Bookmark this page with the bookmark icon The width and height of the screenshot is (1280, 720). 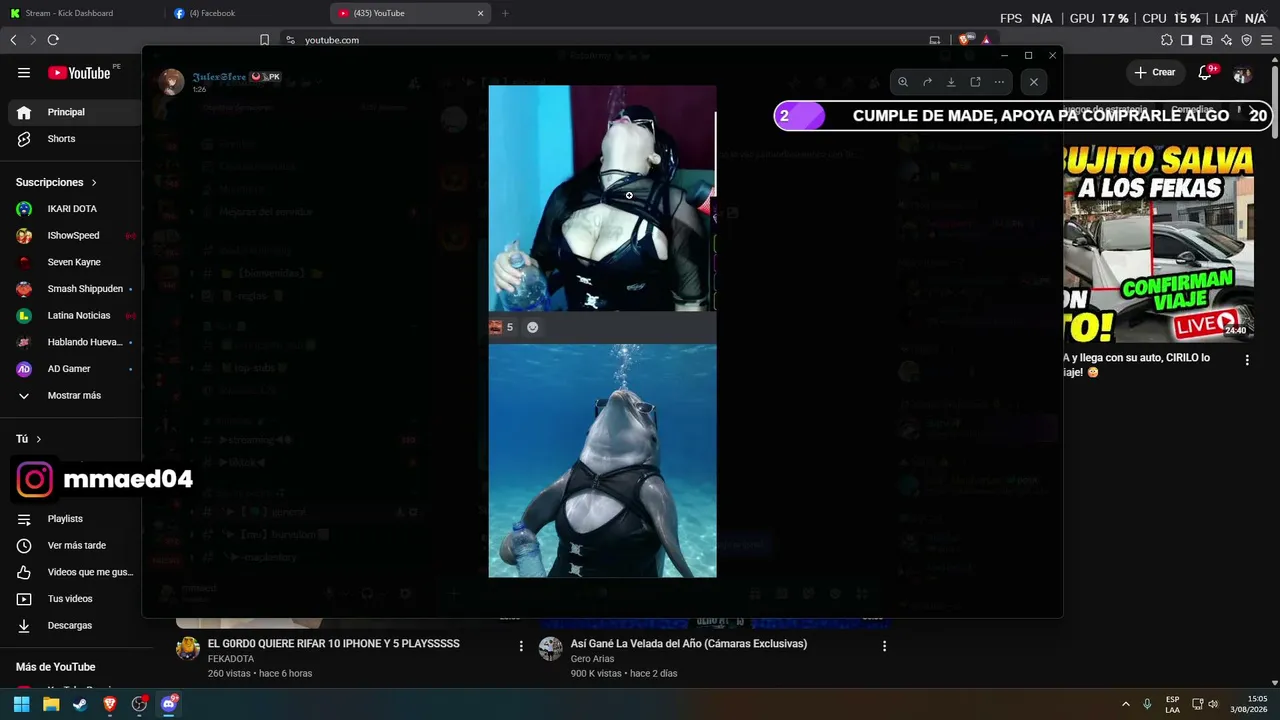point(264,40)
